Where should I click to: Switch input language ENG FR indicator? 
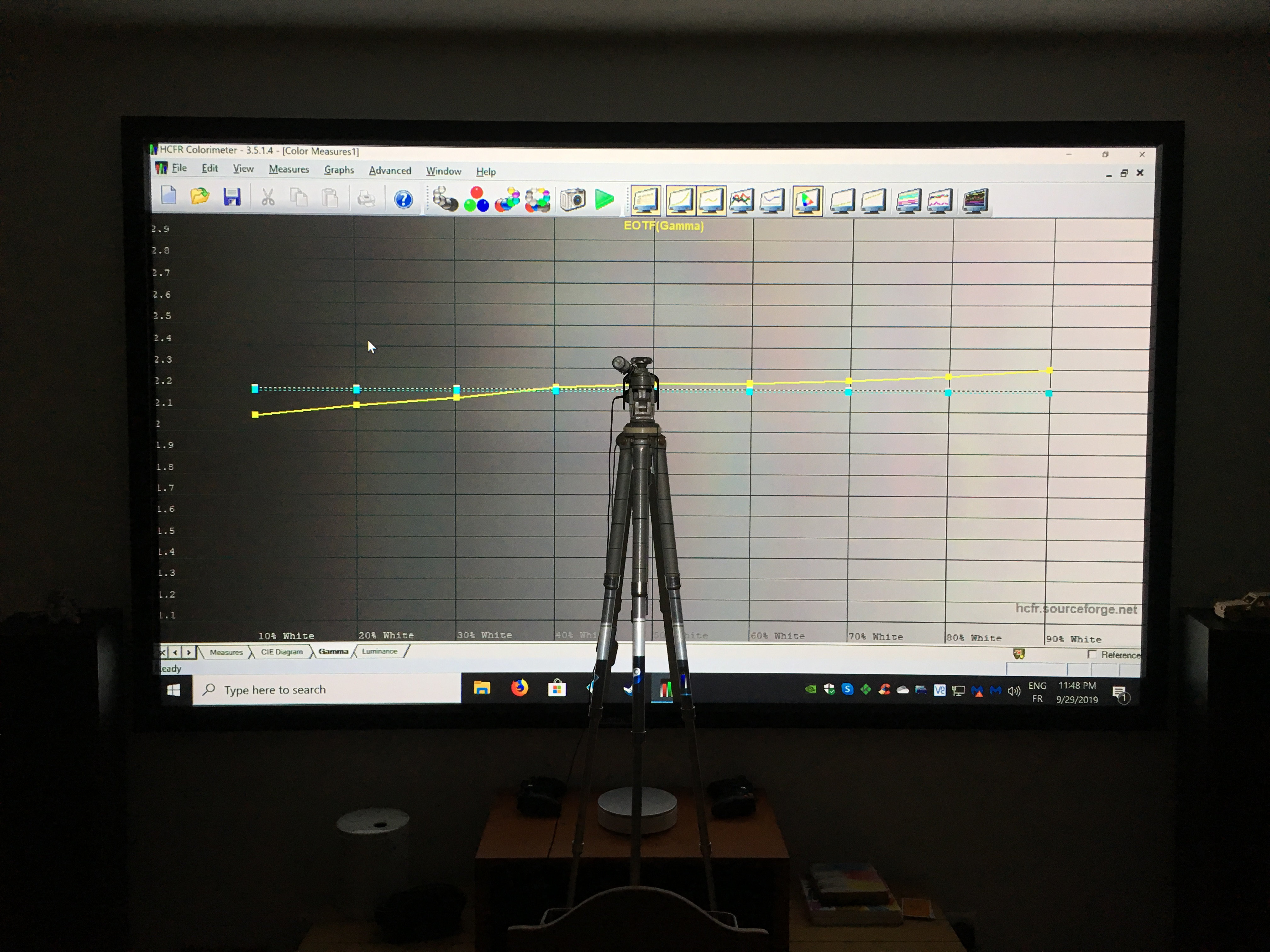[x=1038, y=692]
